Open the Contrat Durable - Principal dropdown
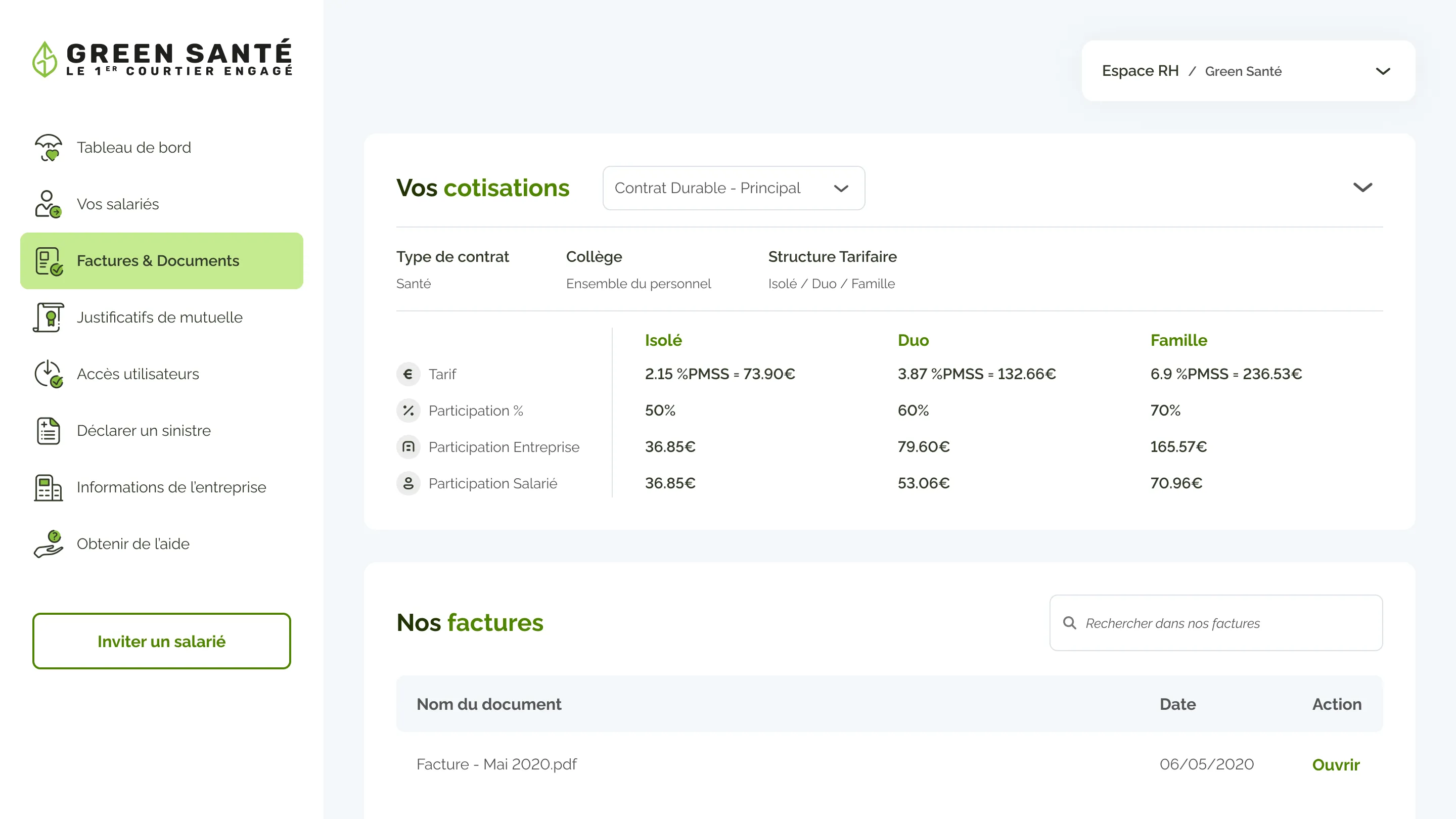 point(734,188)
